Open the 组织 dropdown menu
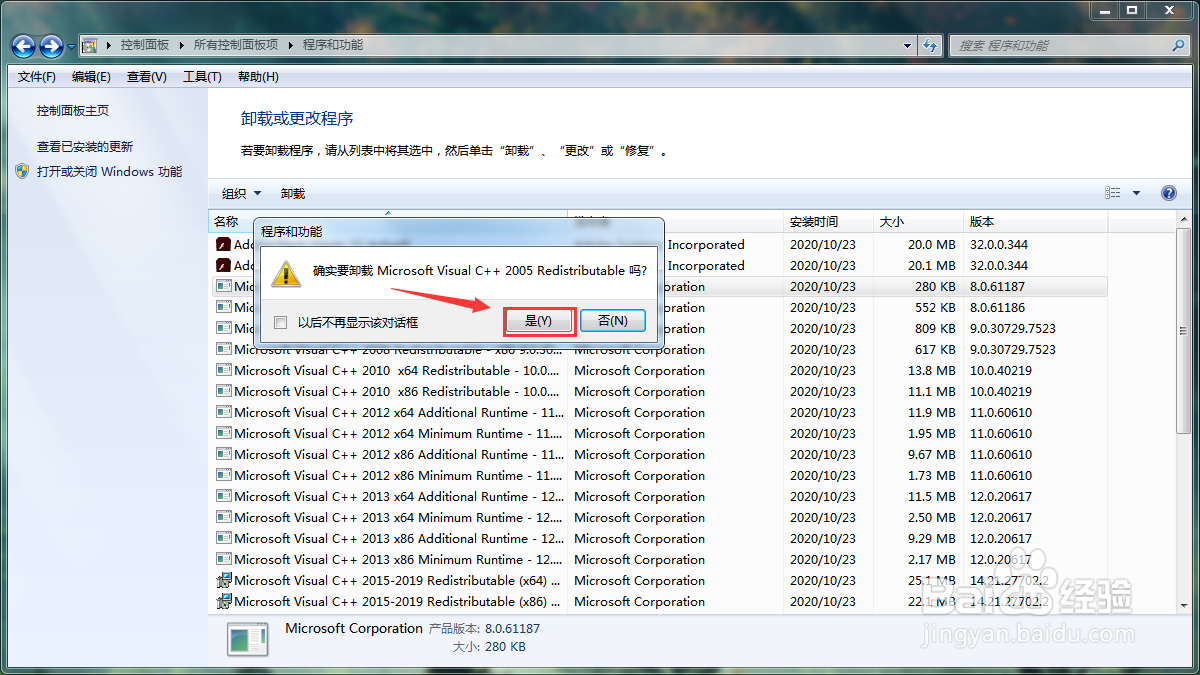1200x675 pixels. [x=243, y=192]
